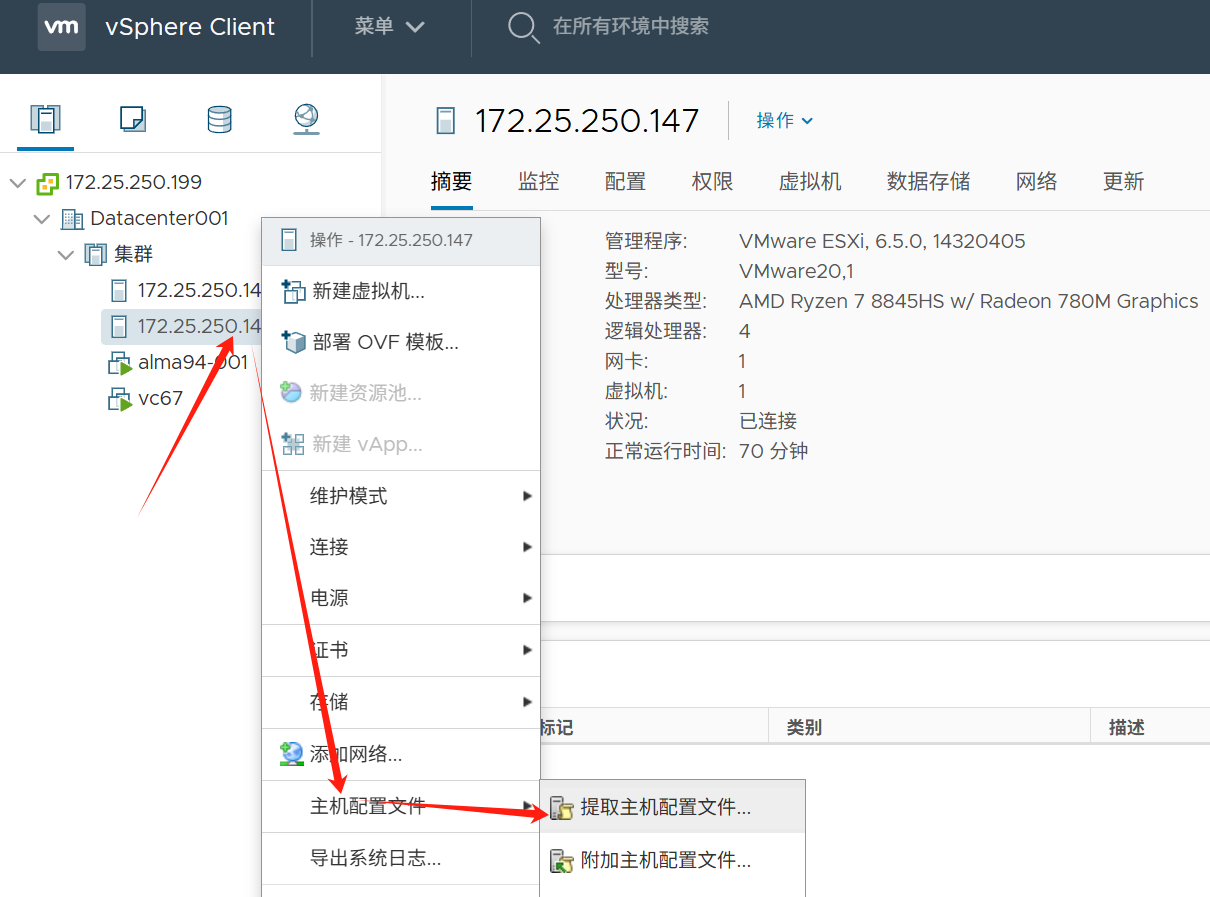Open the Storage inventory view icon

pos(219,119)
